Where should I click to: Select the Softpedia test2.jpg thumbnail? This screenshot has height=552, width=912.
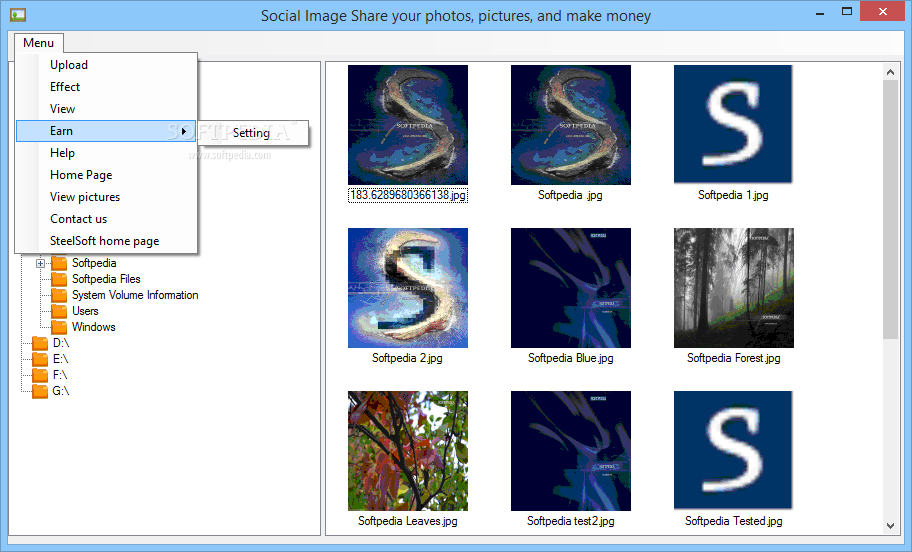tap(571, 451)
